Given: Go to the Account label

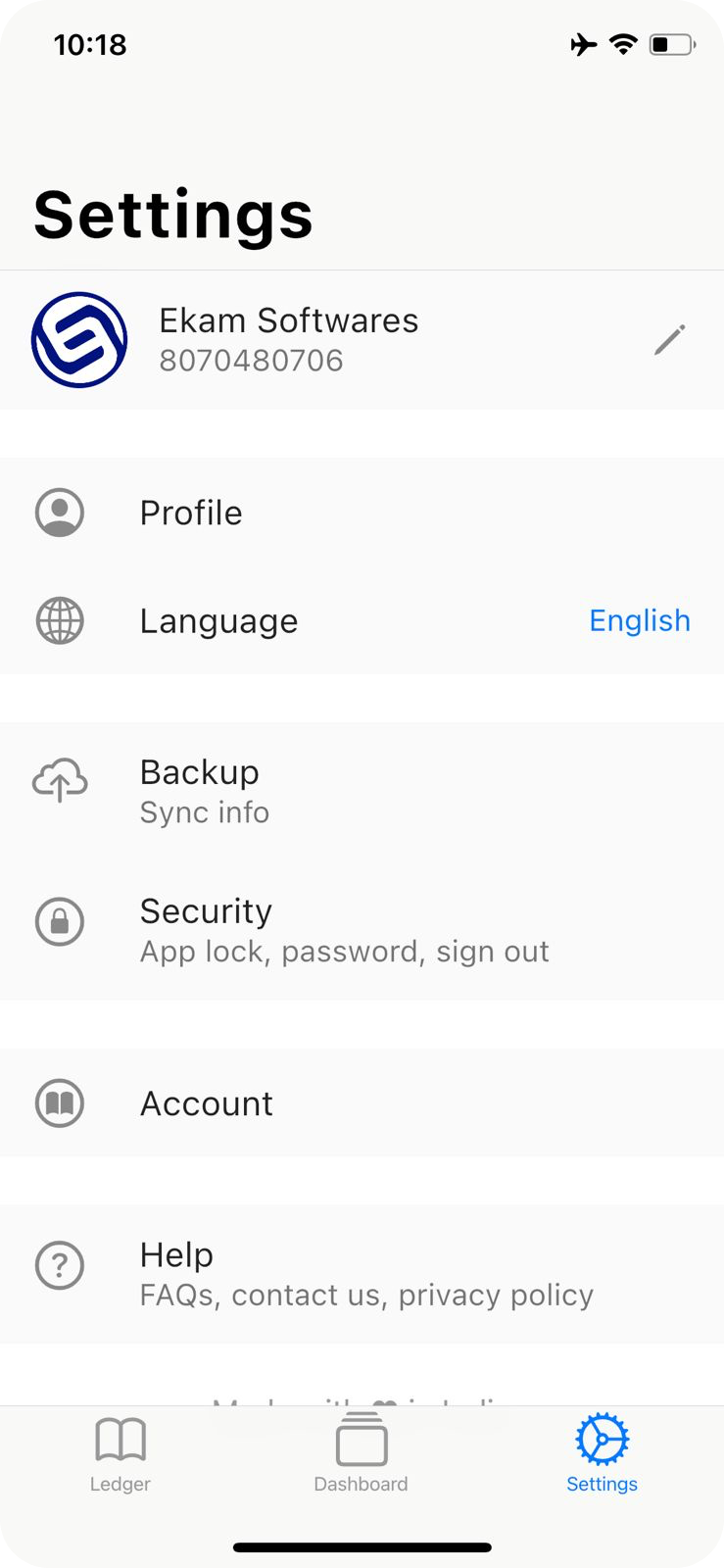Looking at the screenshot, I should click(207, 1103).
